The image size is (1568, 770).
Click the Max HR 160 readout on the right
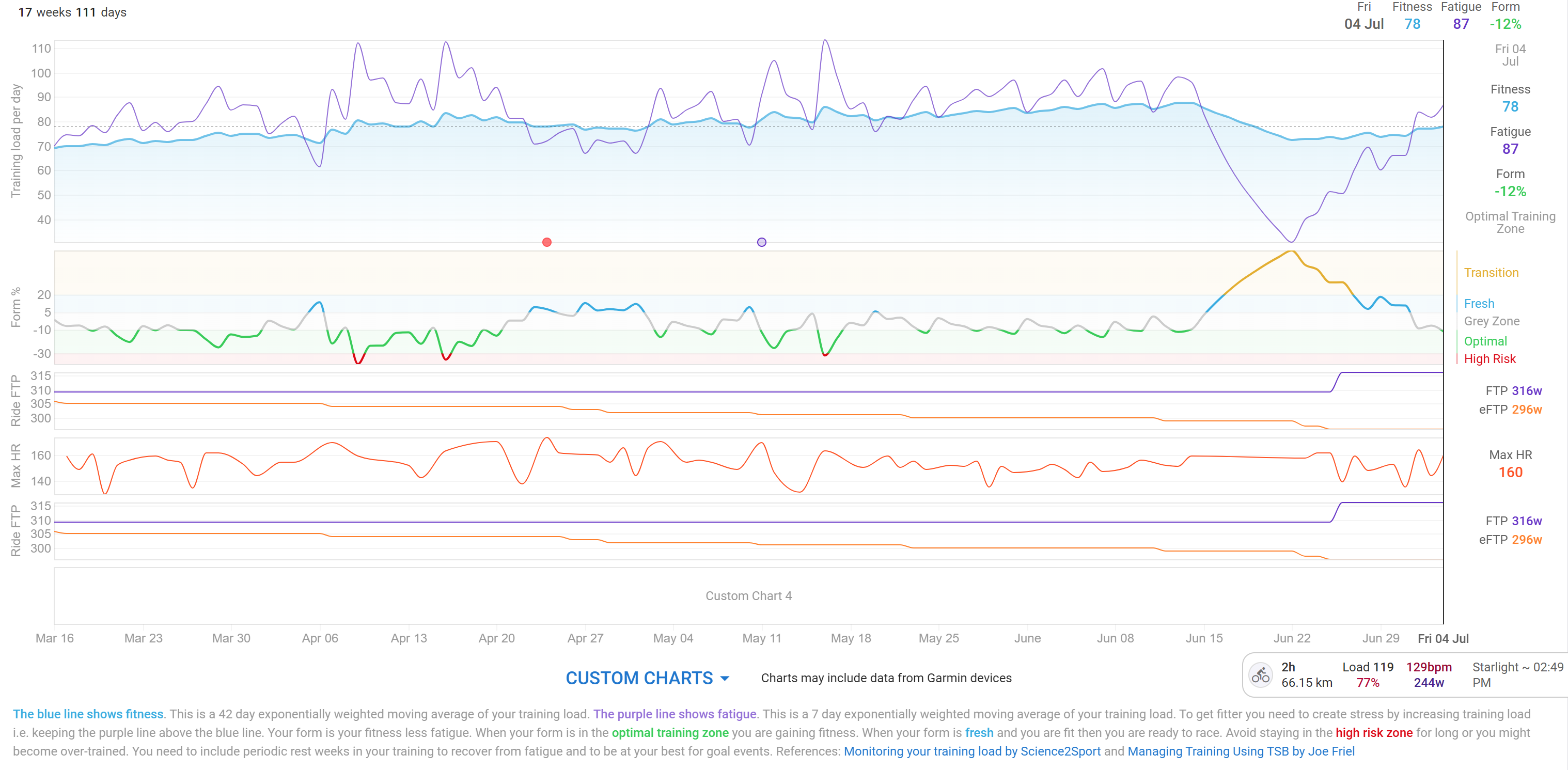click(x=1510, y=473)
